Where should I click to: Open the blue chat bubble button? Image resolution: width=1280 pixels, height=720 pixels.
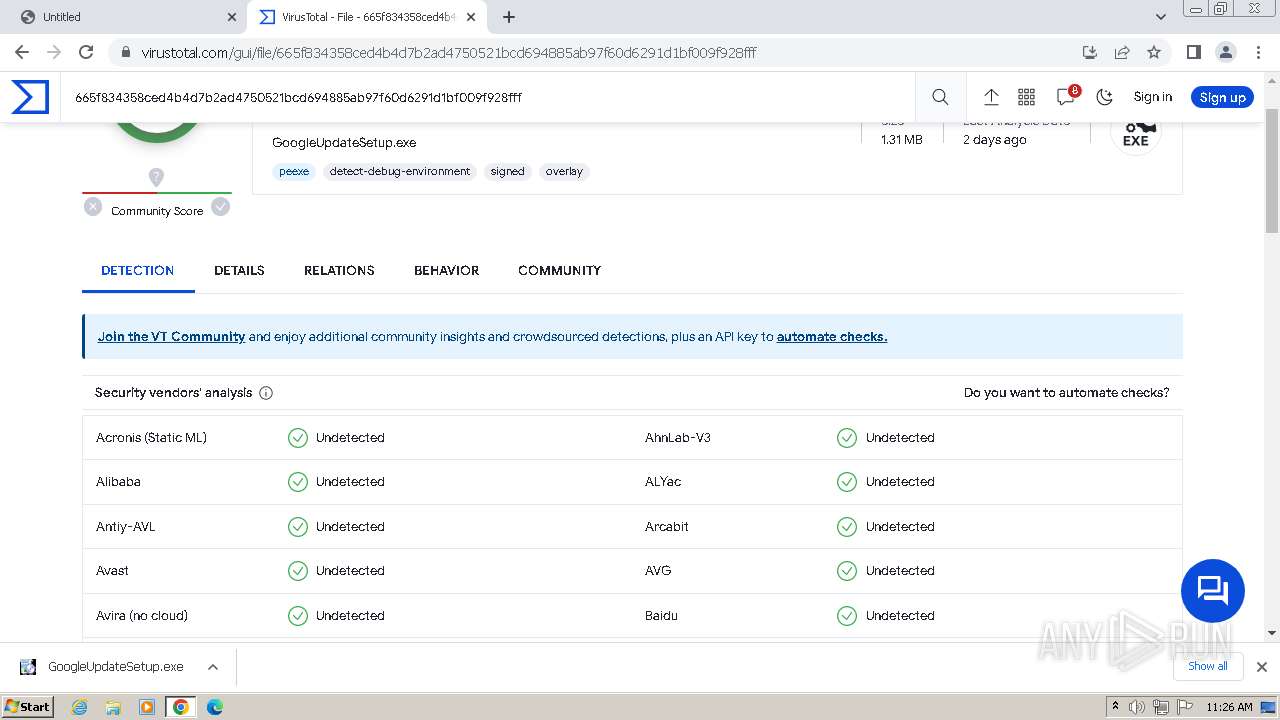tap(1212, 590)
